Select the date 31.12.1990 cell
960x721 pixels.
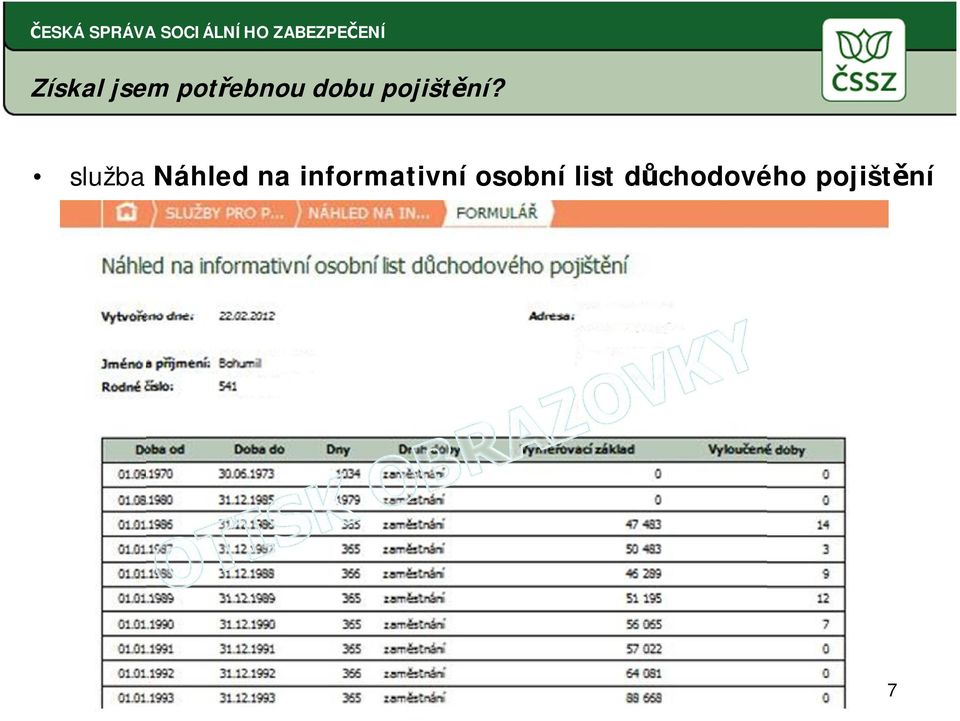tap(247, 624)
